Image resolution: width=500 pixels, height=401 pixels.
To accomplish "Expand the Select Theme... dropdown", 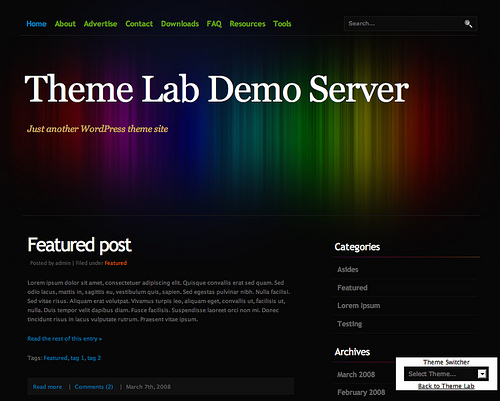I will coord(446,374).
